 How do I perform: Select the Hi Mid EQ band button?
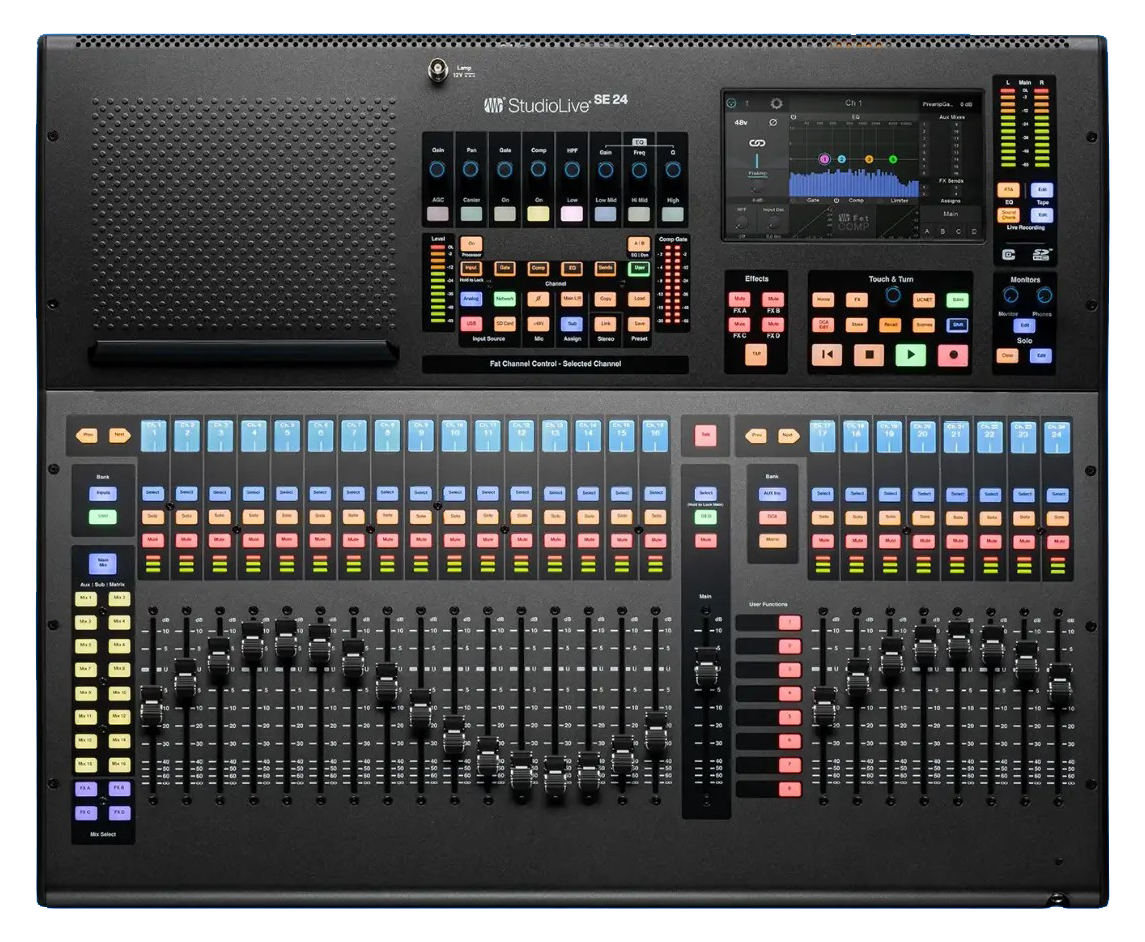[x=640, y=213]
